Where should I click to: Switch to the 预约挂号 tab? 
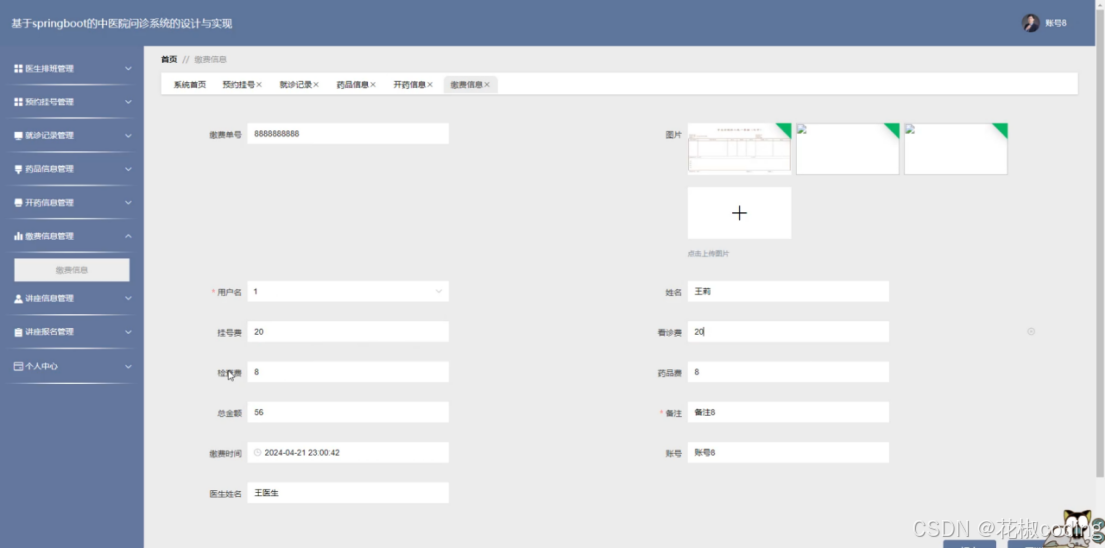tap(238, 85)
